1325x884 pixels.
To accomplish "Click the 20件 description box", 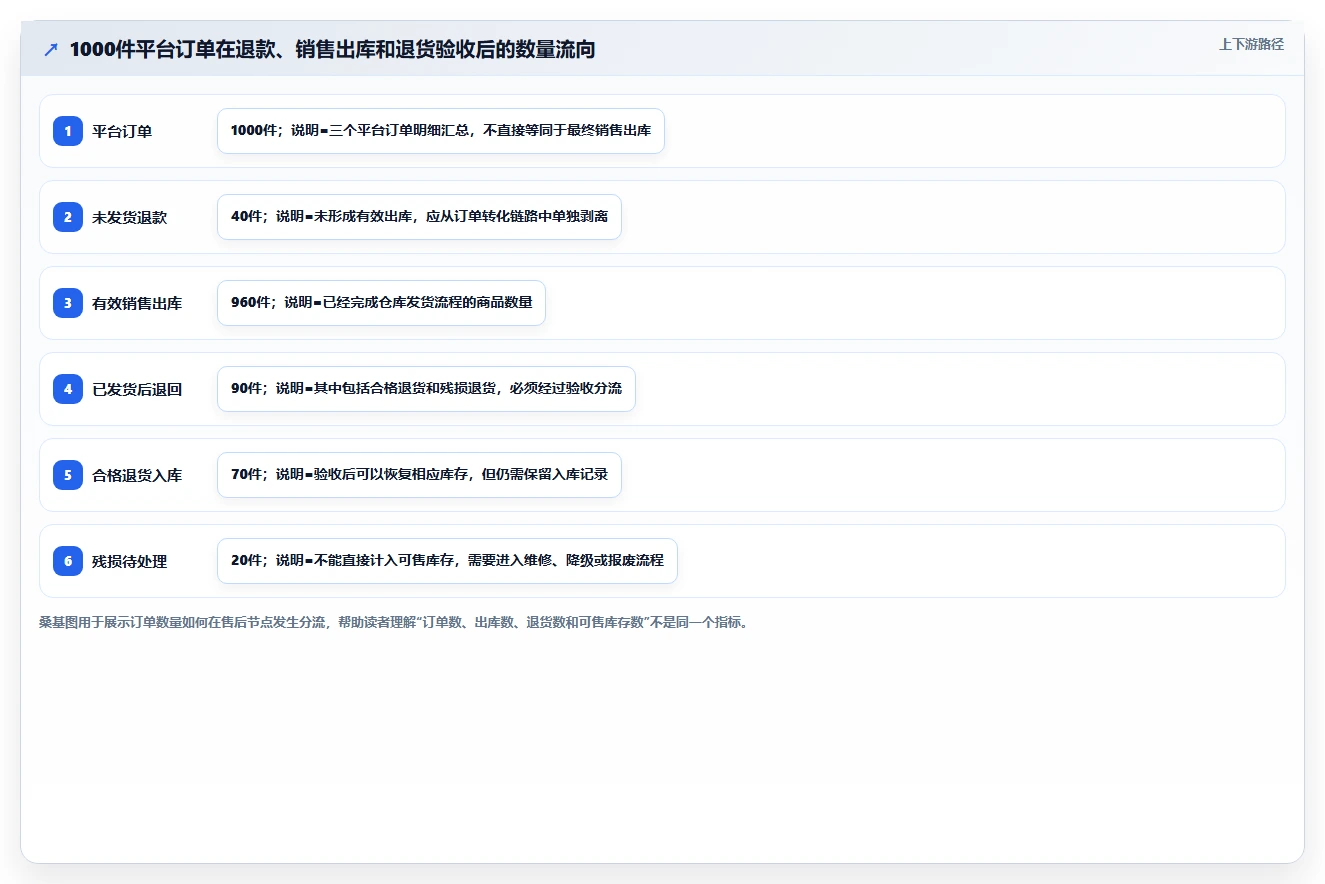I will click(x=447, y=561).
